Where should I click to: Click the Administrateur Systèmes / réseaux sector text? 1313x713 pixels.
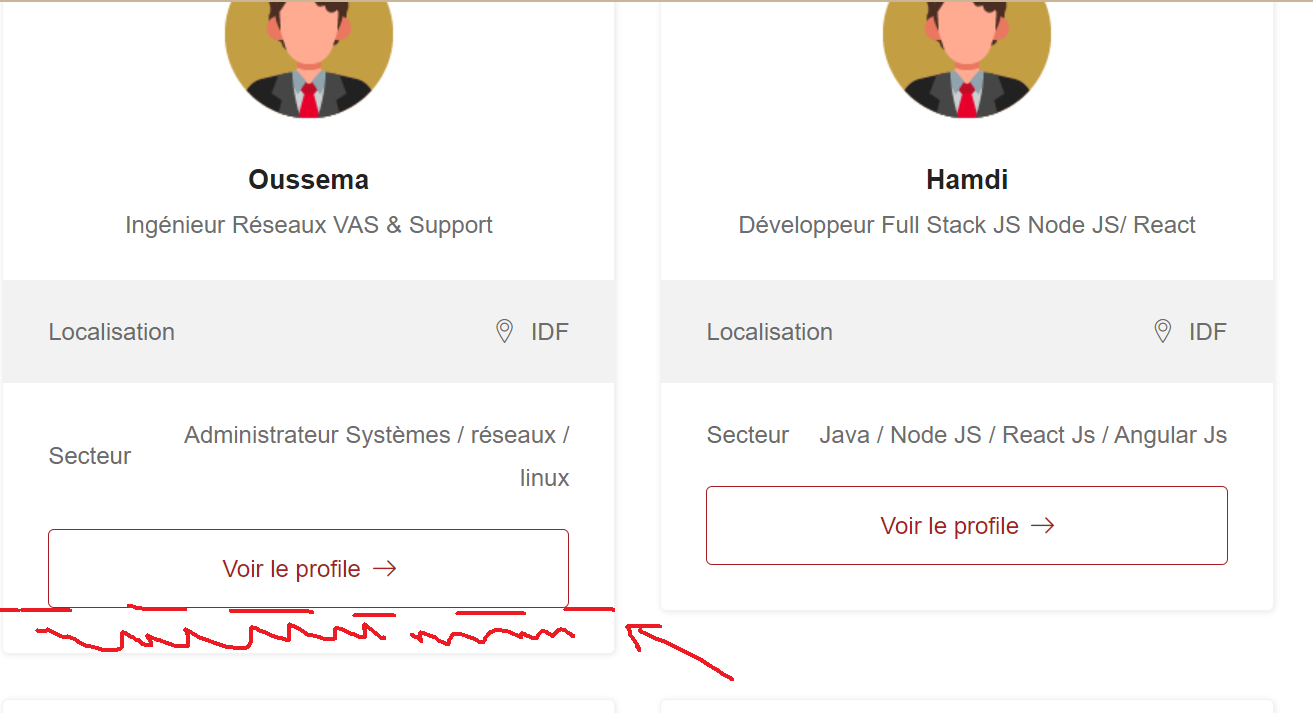coord(377,456)
